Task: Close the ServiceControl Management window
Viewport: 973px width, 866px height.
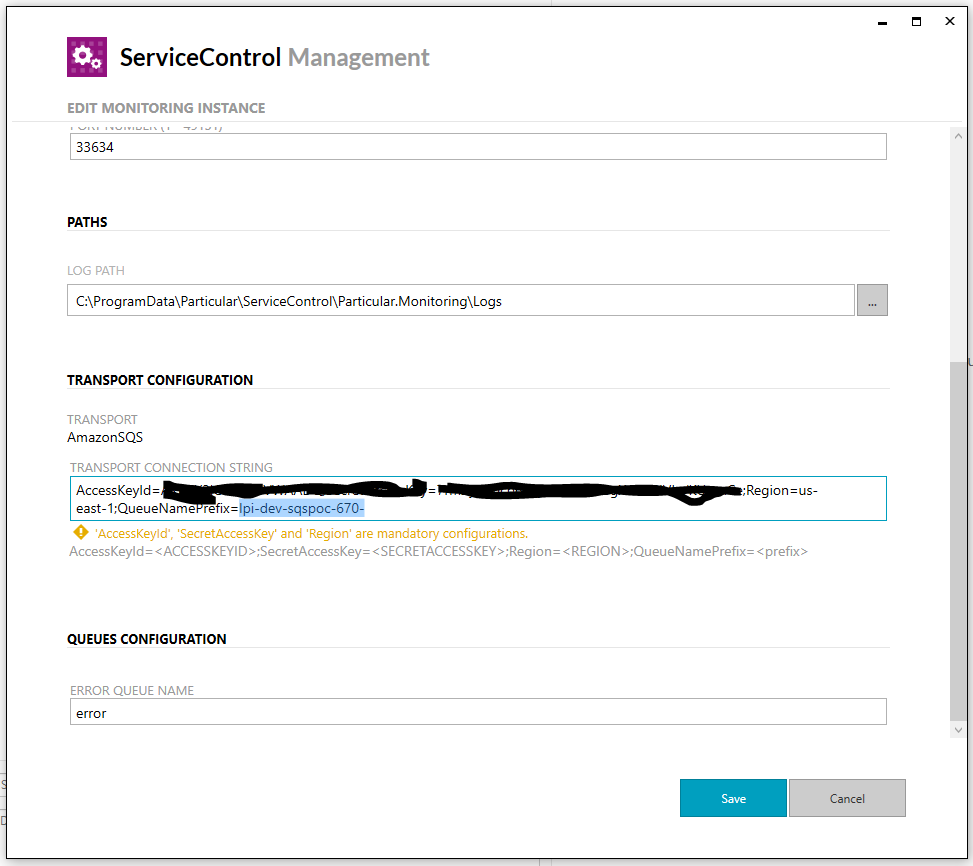Action: (949, 22)
